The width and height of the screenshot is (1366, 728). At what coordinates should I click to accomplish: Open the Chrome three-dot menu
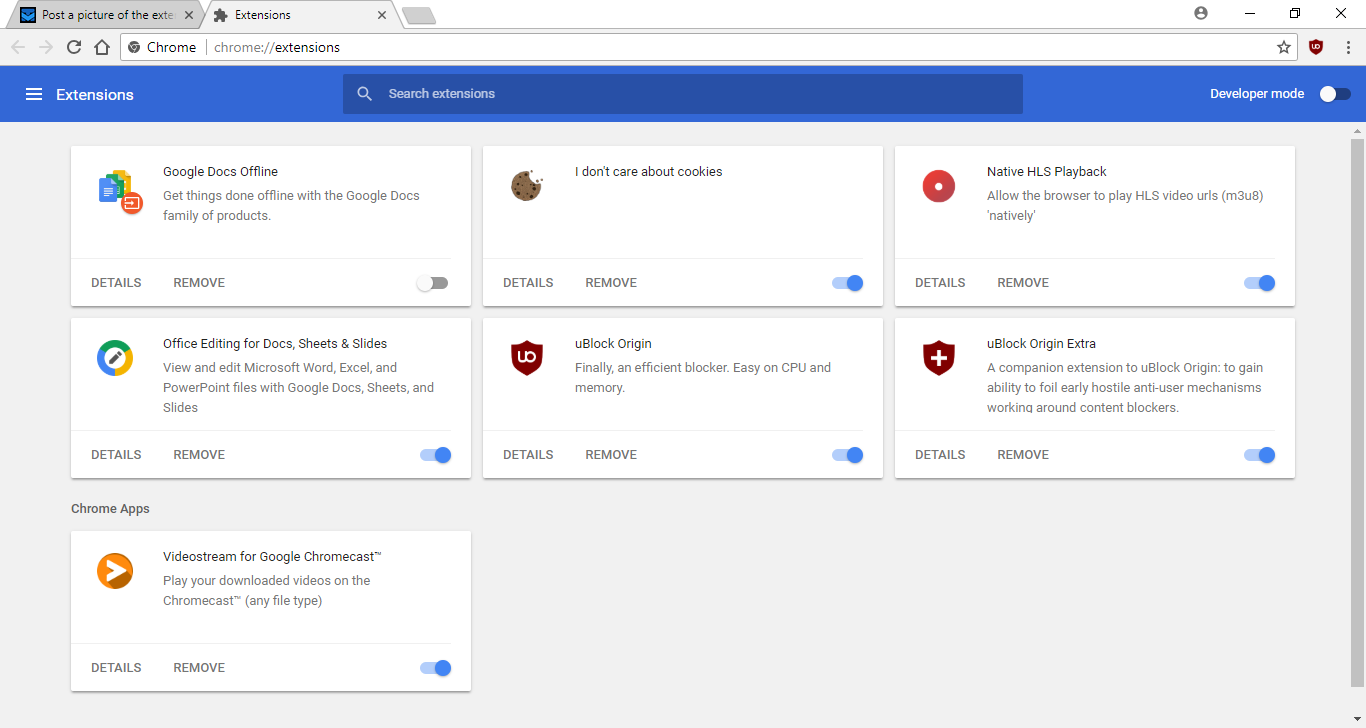coord(1348,47)
